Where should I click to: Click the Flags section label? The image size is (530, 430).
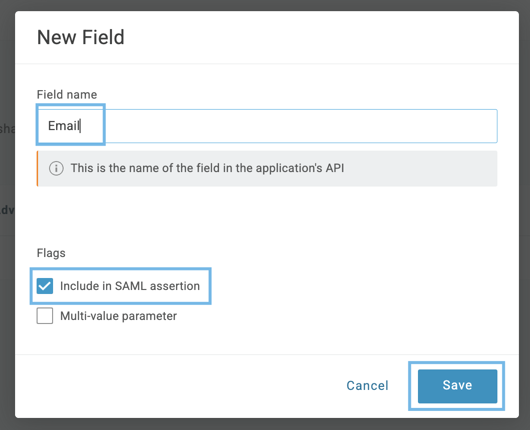click(x=51, y=253)
